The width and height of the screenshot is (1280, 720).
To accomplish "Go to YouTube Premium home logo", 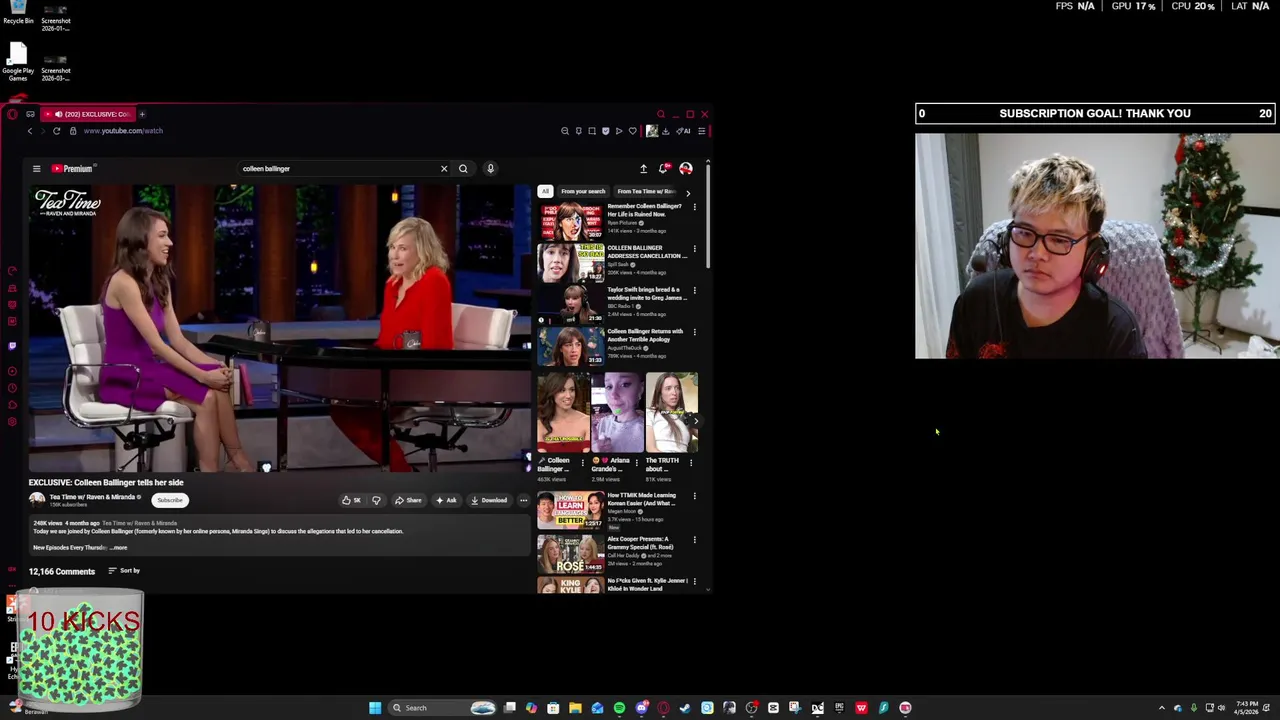I will (72, 169).
